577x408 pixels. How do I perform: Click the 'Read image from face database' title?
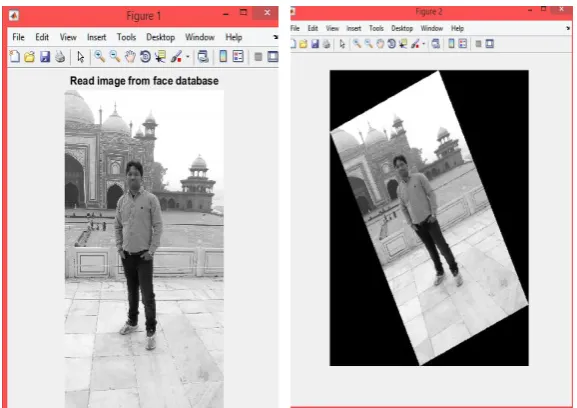tap(144, 81)
